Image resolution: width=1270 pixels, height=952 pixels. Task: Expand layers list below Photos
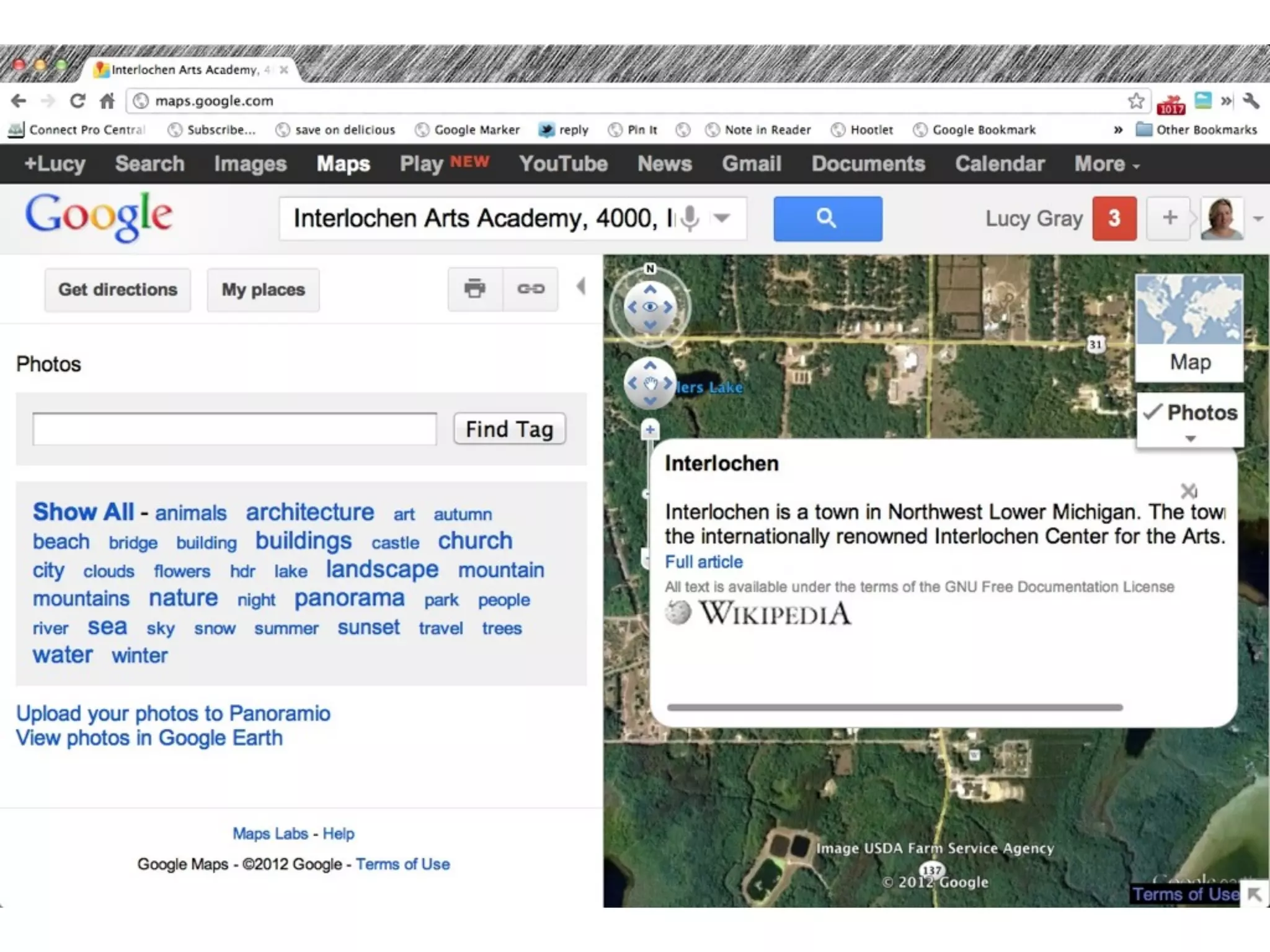click(x=1190, y=438)
